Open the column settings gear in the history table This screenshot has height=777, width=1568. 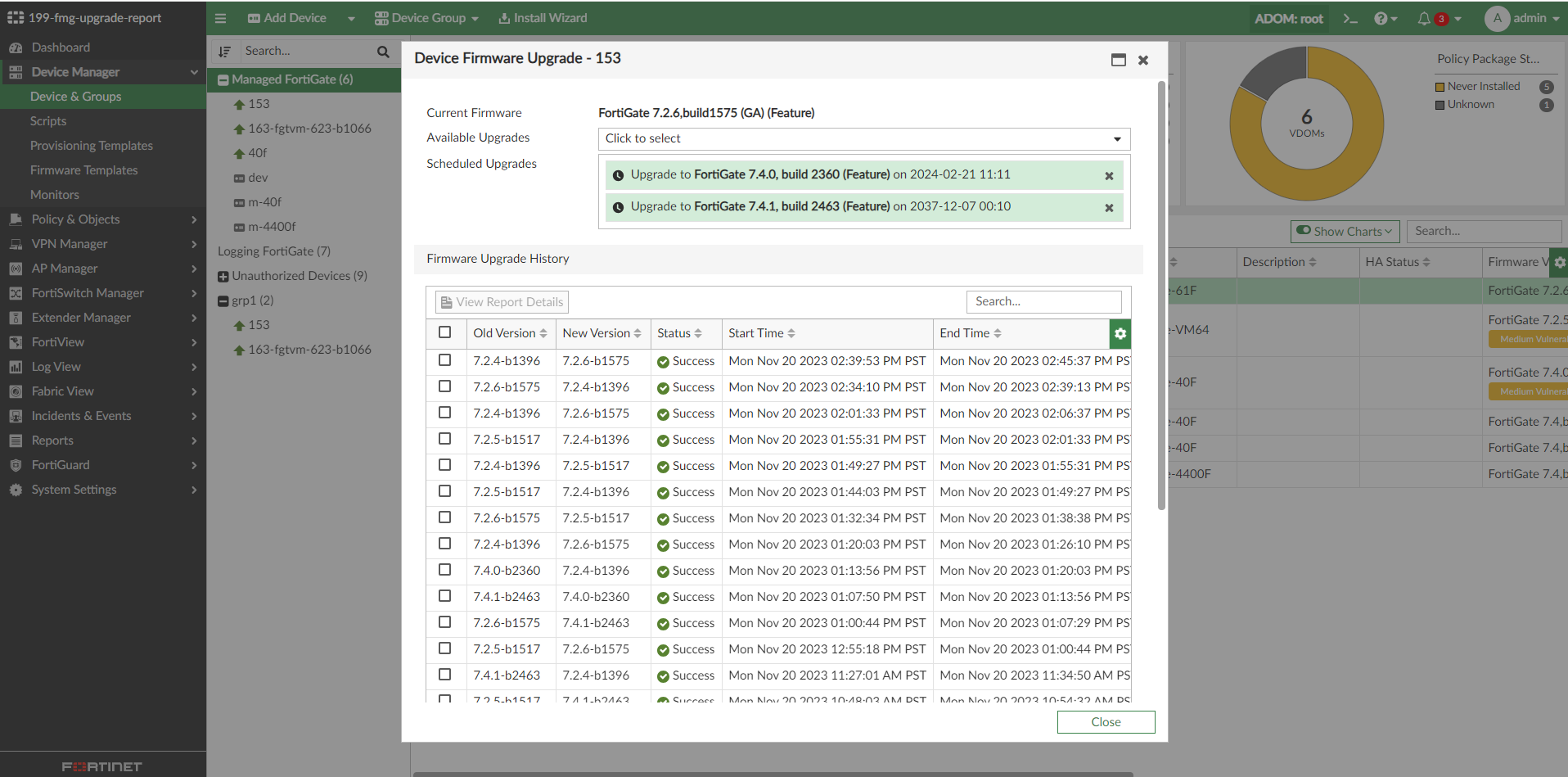(1120, 333)
